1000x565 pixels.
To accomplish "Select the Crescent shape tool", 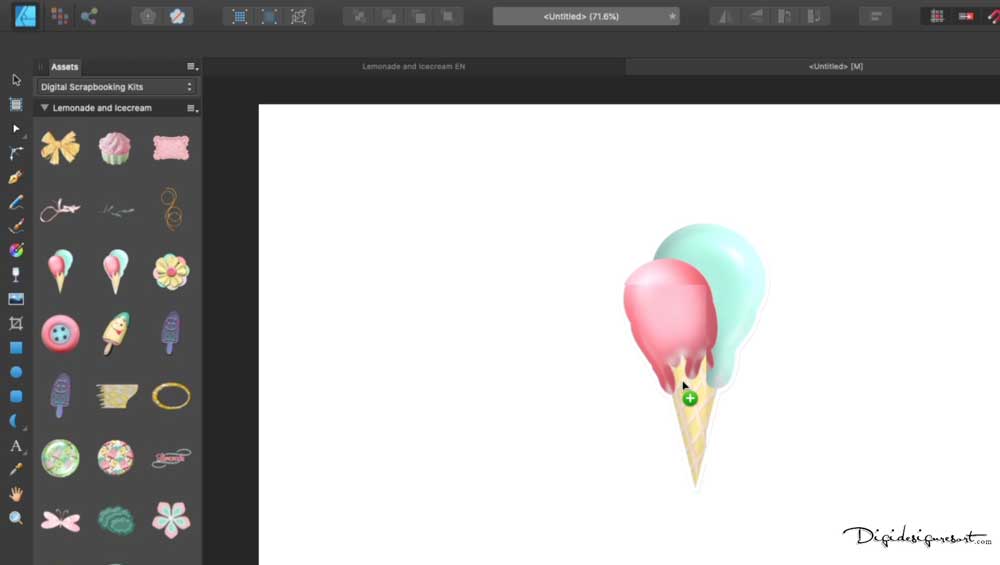I will click(16, 421).
